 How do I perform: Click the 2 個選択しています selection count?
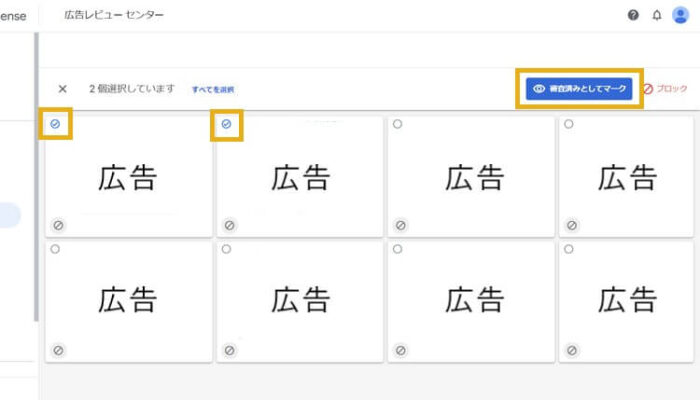pyautogui.click(x=132, y=89)
